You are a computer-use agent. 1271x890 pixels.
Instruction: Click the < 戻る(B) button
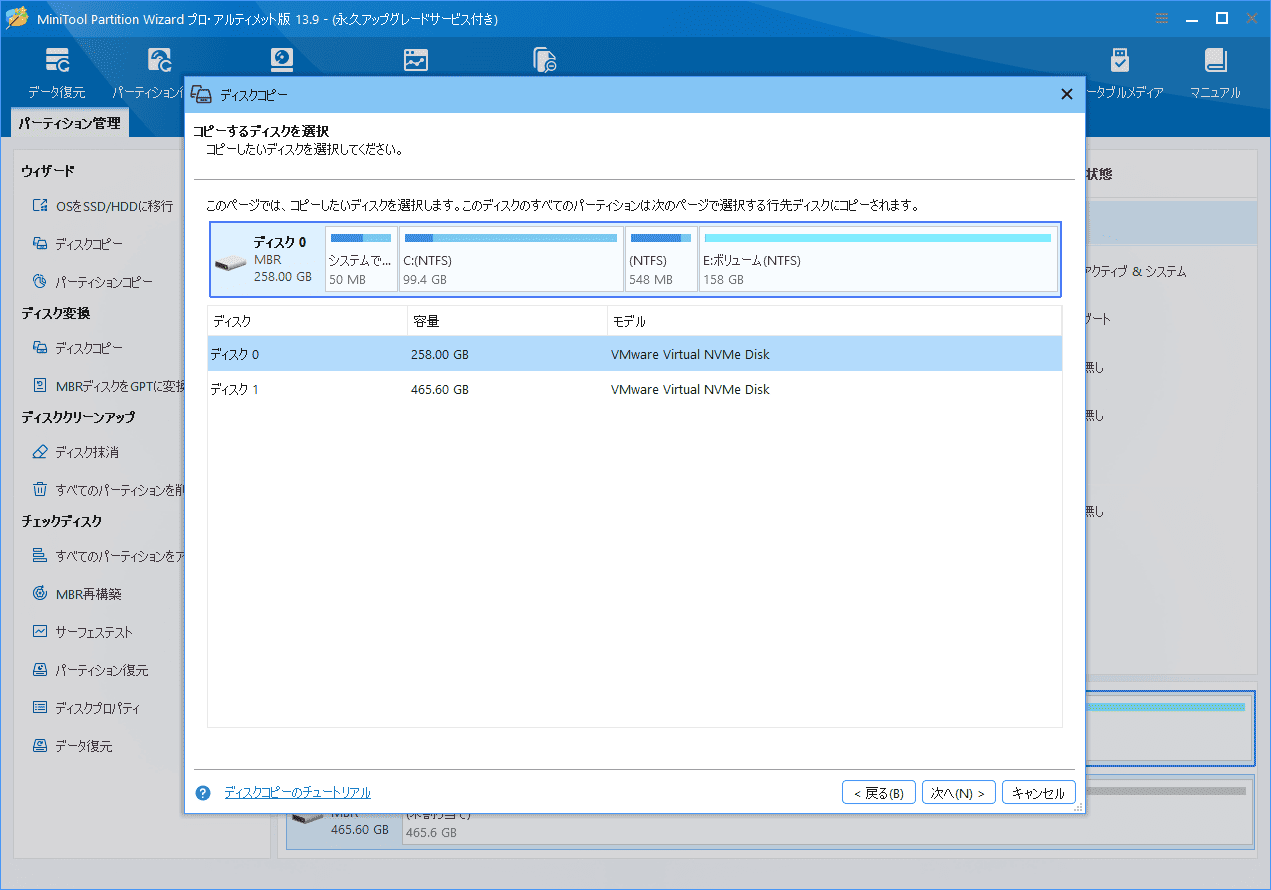click(x=879, y=793)
